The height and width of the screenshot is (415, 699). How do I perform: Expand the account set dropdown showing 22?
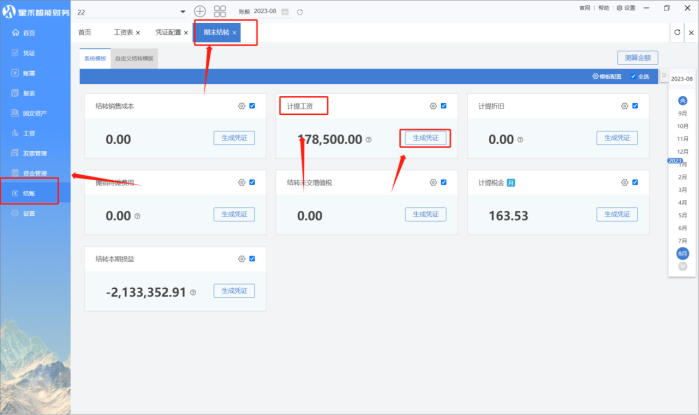(183, 11)
